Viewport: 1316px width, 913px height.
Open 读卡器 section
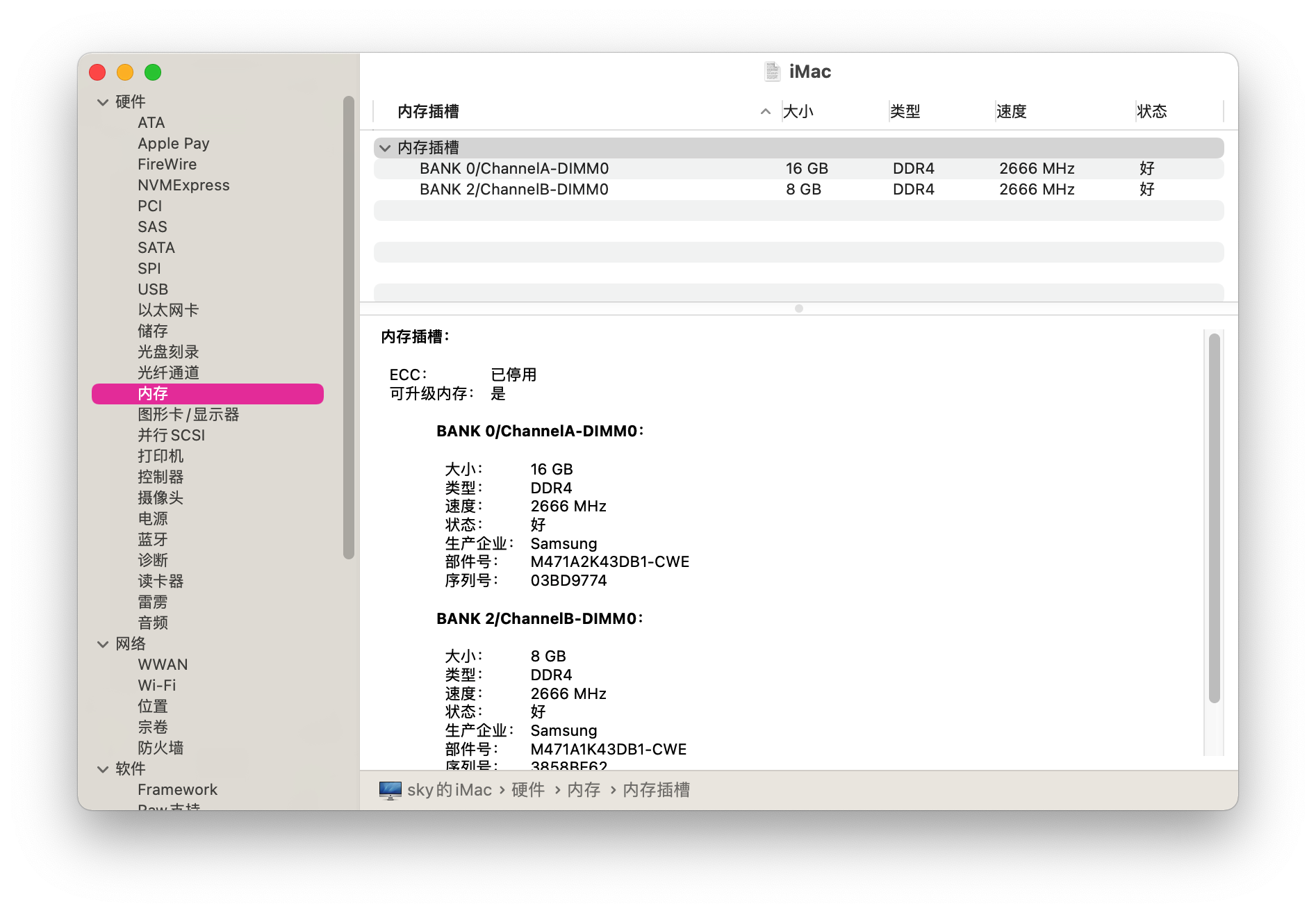coord(161,582)
